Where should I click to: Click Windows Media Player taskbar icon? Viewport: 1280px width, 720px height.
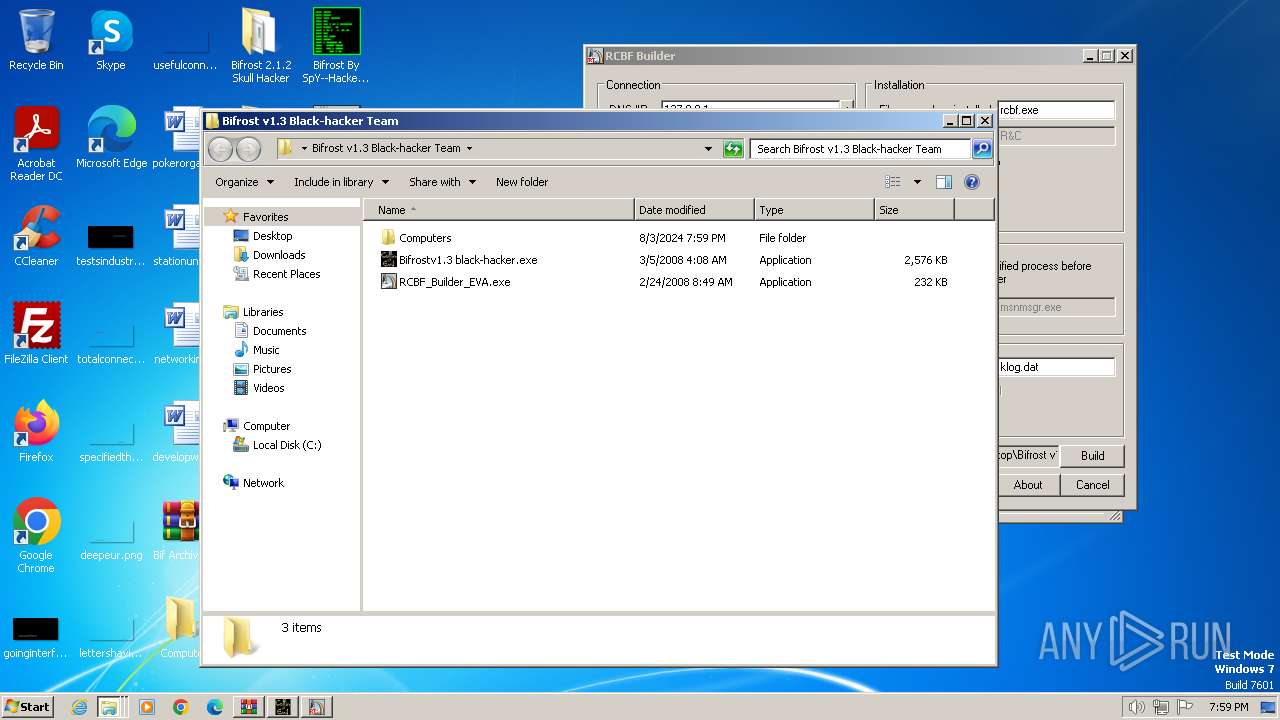point(147,707)
